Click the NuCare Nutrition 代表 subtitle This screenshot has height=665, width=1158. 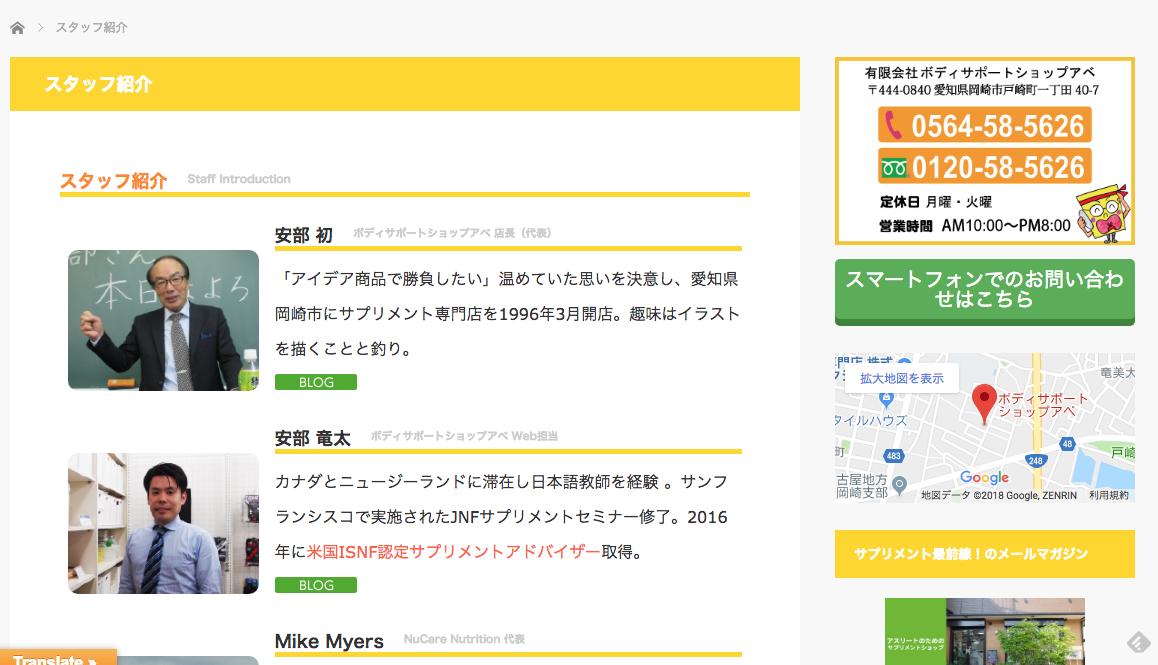pos(464,639)
